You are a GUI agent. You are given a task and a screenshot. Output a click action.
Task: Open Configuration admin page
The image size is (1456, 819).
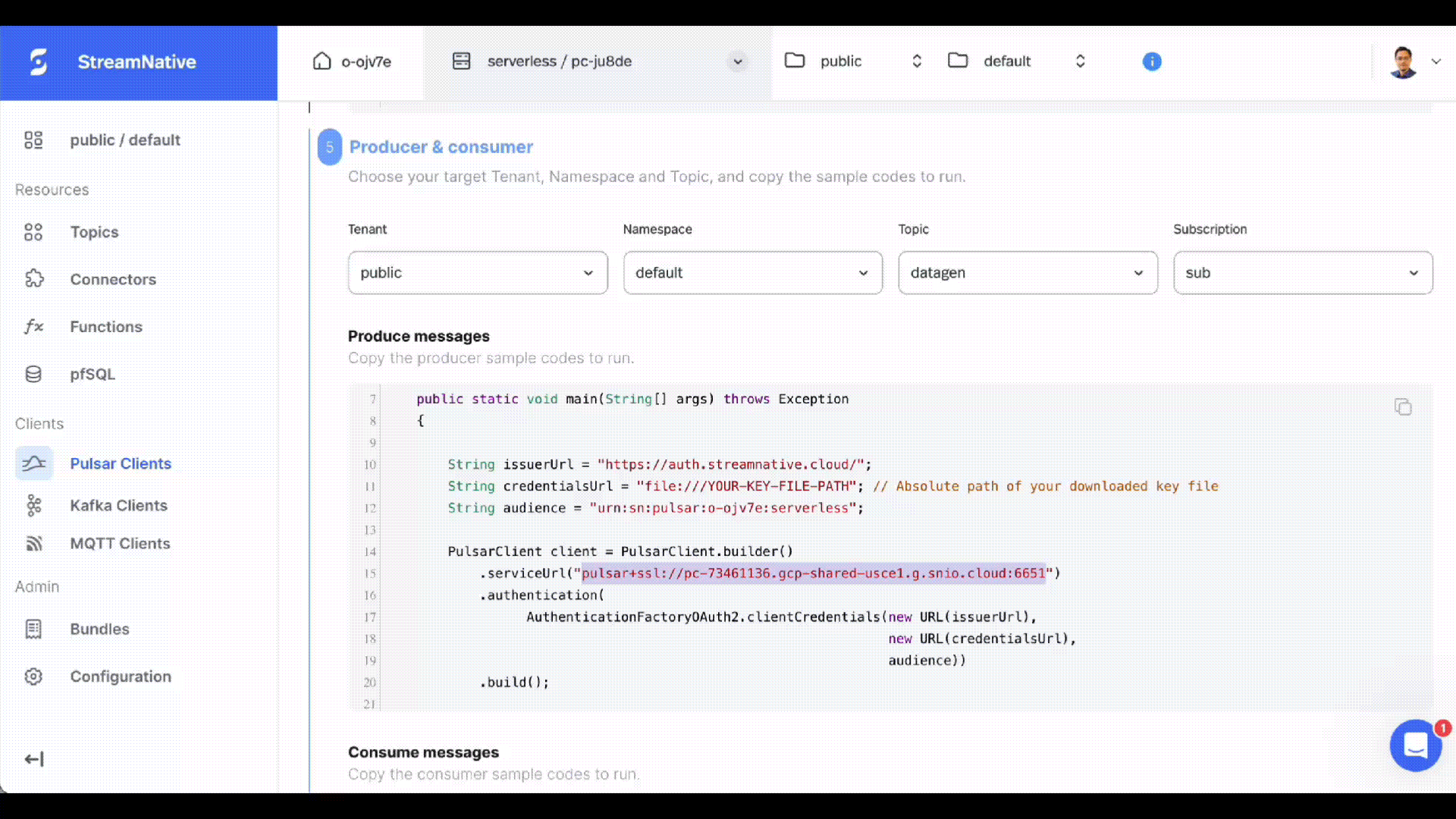click(x=121, y=676)
